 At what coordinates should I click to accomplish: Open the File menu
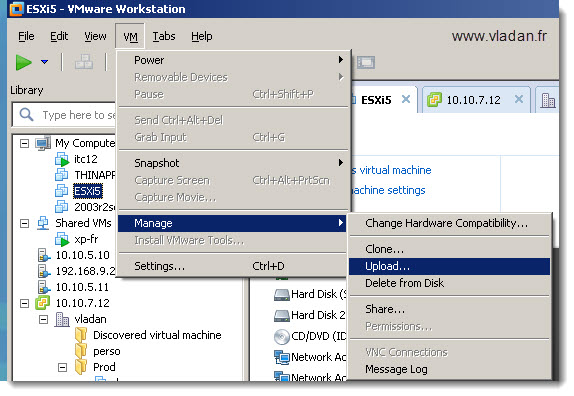point(26,36)
